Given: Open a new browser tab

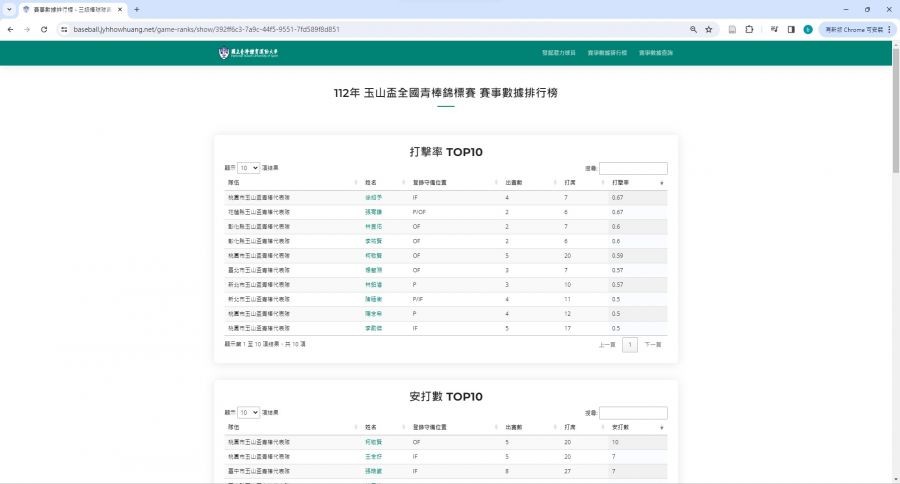Looking at the screenshot, I should click(x=137, y=9).
